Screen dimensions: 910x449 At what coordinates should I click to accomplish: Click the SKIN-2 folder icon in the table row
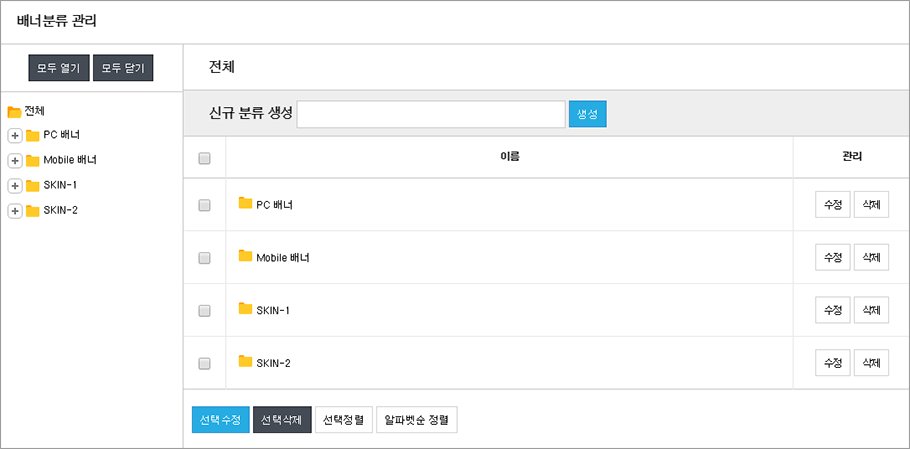tap(245, 361)
